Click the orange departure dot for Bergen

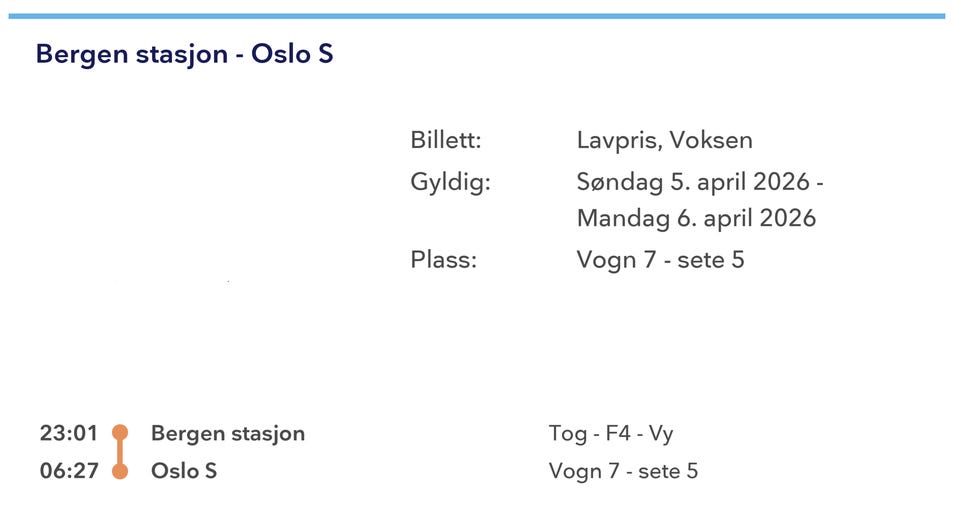pyautogui.click(x=120, y=433)
